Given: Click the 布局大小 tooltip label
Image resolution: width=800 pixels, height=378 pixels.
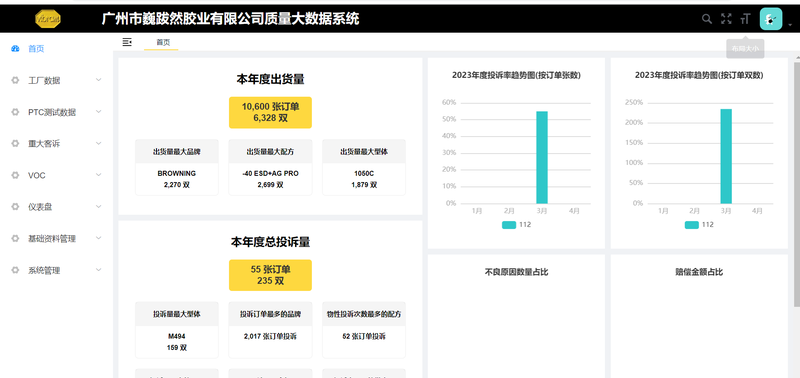Looking at the screenshot, I should [x=745, y=49].
